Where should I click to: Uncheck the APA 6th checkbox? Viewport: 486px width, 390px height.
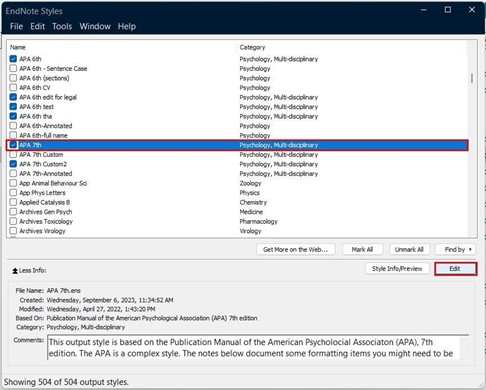coord(13,59)
